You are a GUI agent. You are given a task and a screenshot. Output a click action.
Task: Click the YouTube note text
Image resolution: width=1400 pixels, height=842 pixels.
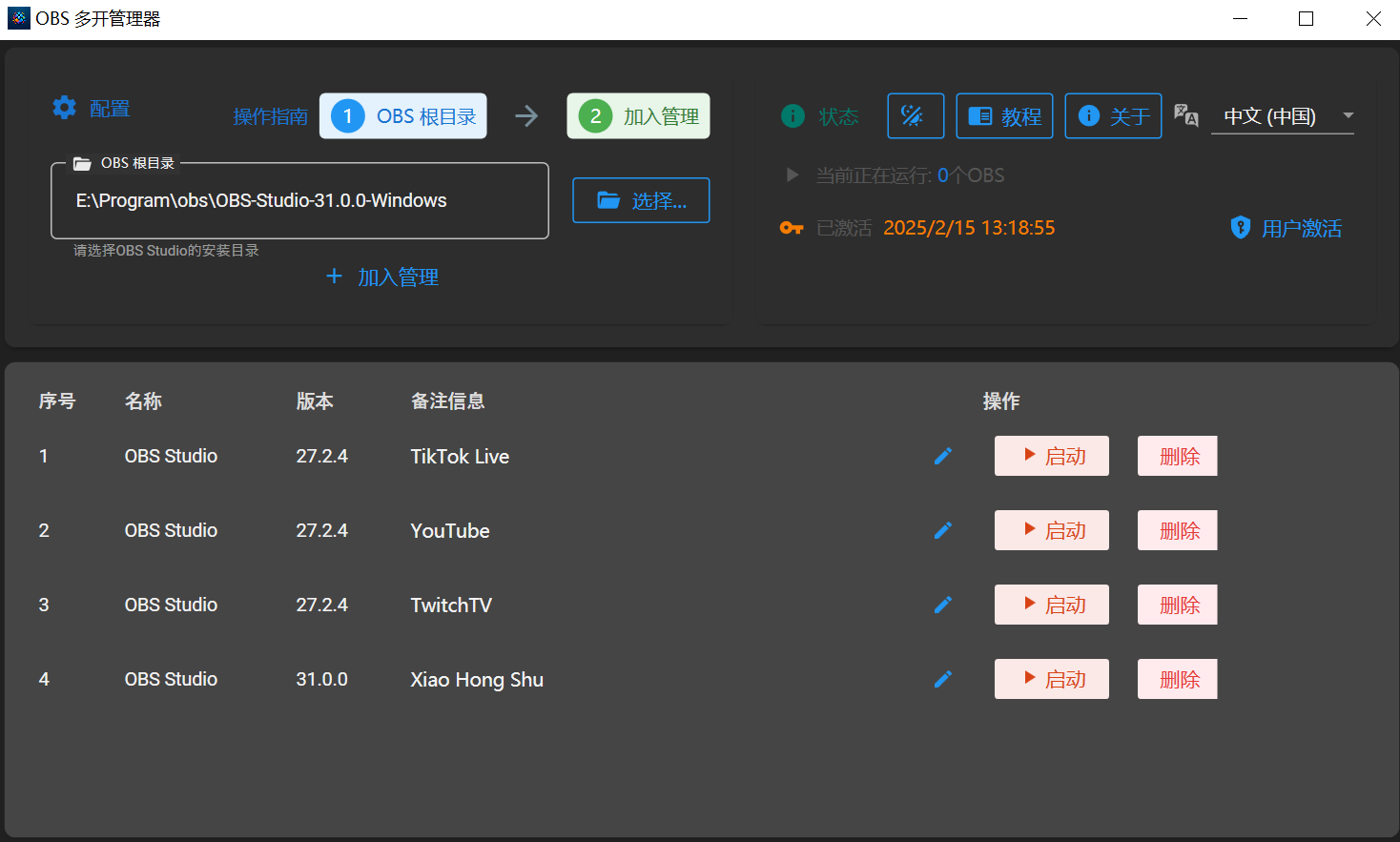tap(450, 530)
